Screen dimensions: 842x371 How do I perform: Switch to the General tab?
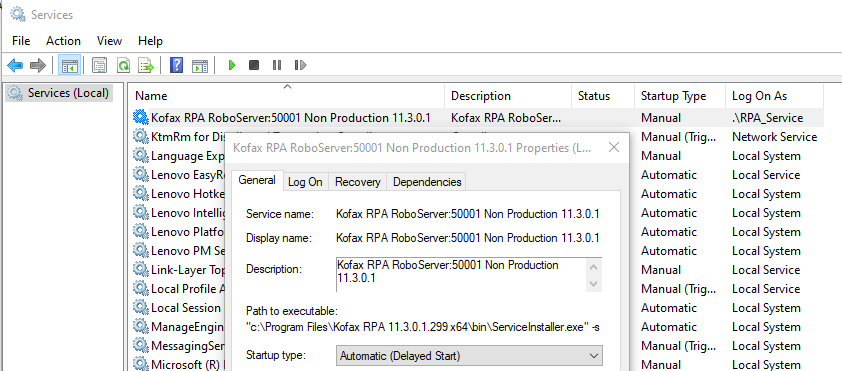point(257,180)
